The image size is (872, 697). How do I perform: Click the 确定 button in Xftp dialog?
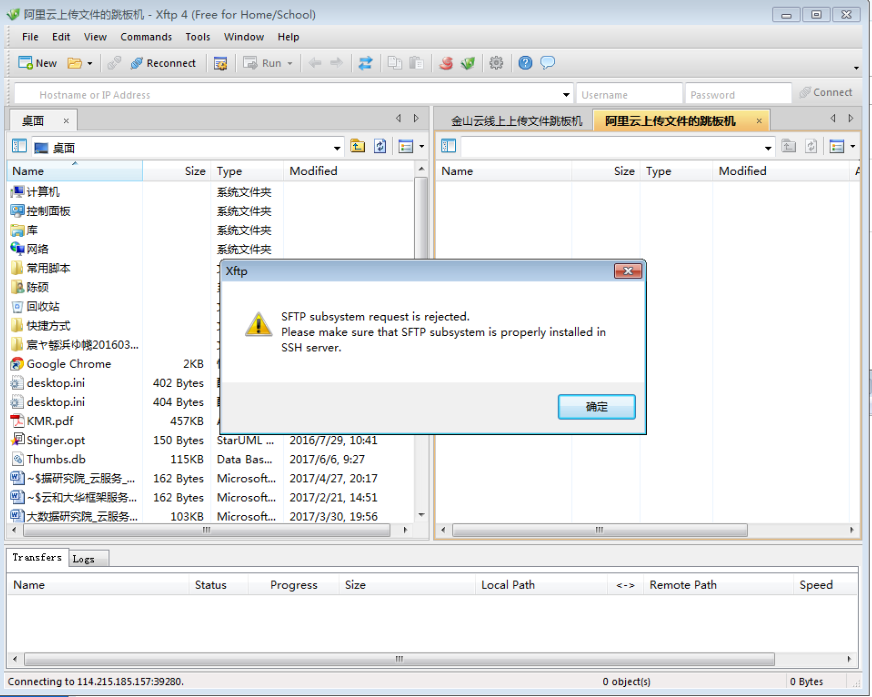(597, 407)
